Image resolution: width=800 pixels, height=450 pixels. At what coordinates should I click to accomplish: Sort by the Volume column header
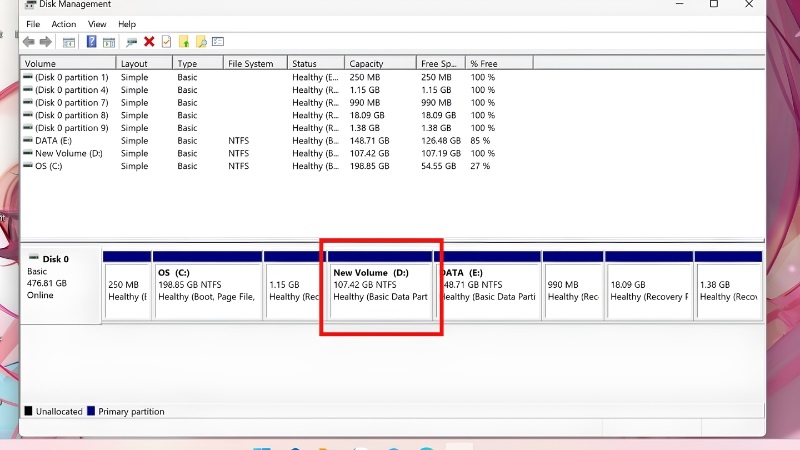coord(68,63)
